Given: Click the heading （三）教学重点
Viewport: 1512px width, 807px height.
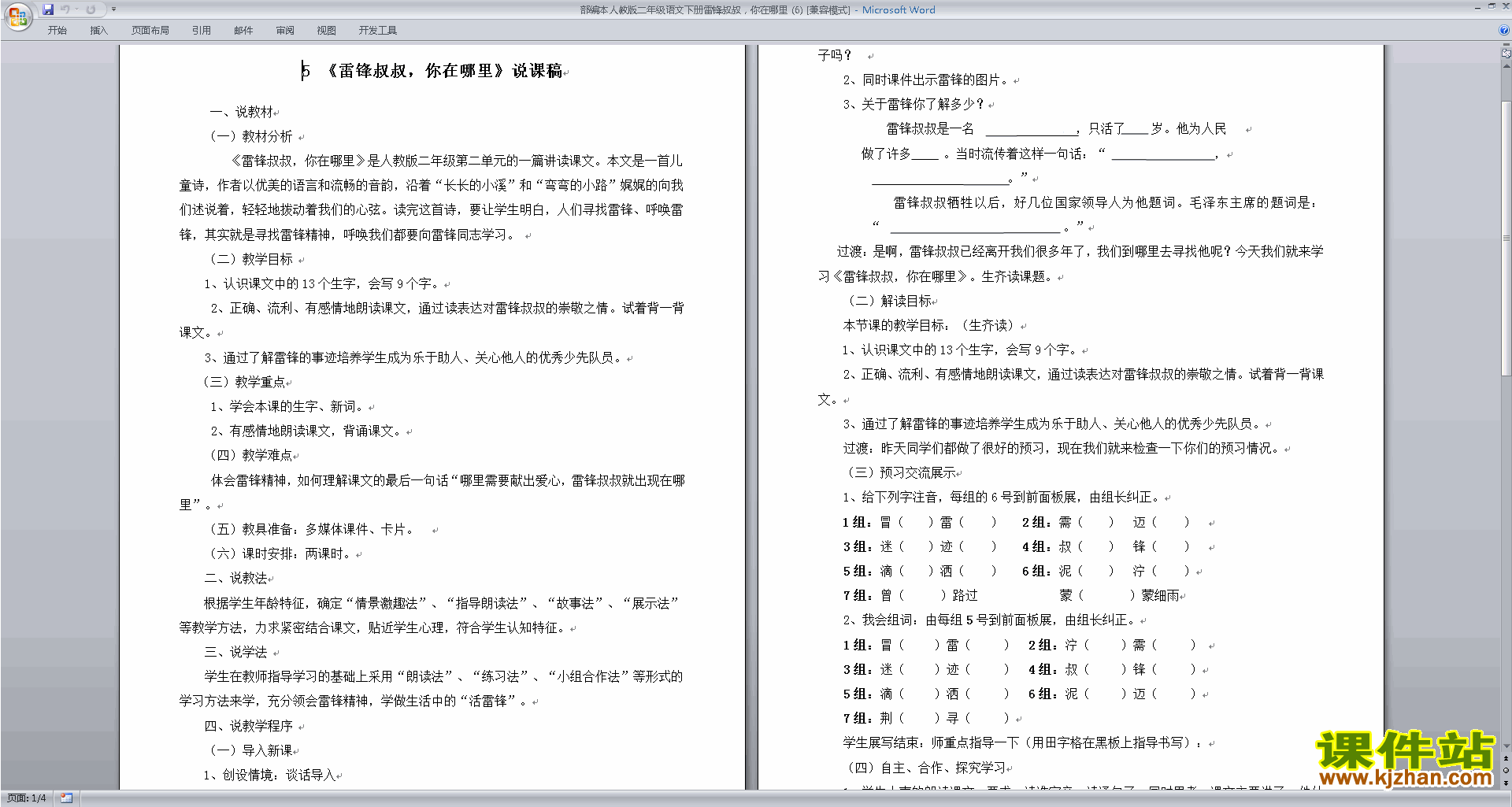Looking at the screenshot, I should 244,382.
